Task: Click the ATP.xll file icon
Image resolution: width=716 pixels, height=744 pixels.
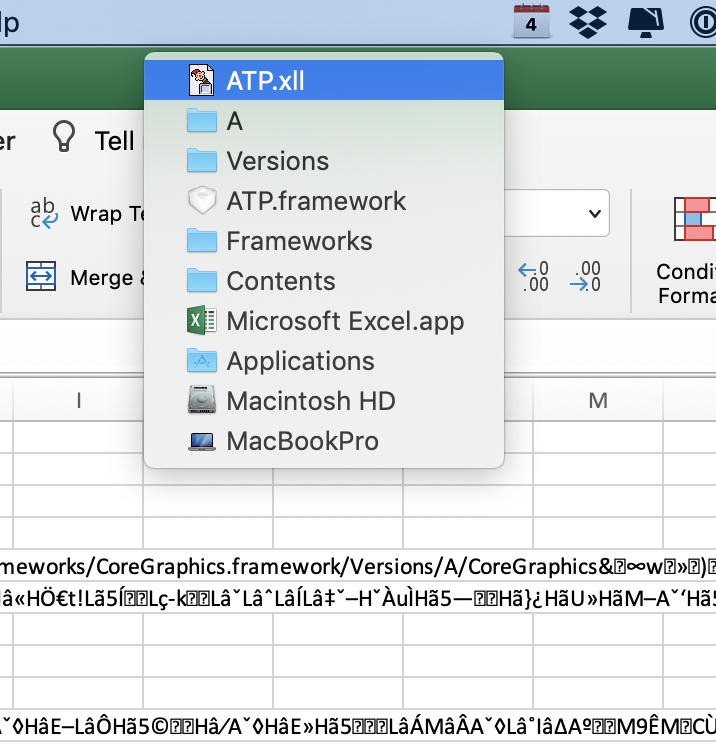Action: click(x=202, y=81)
